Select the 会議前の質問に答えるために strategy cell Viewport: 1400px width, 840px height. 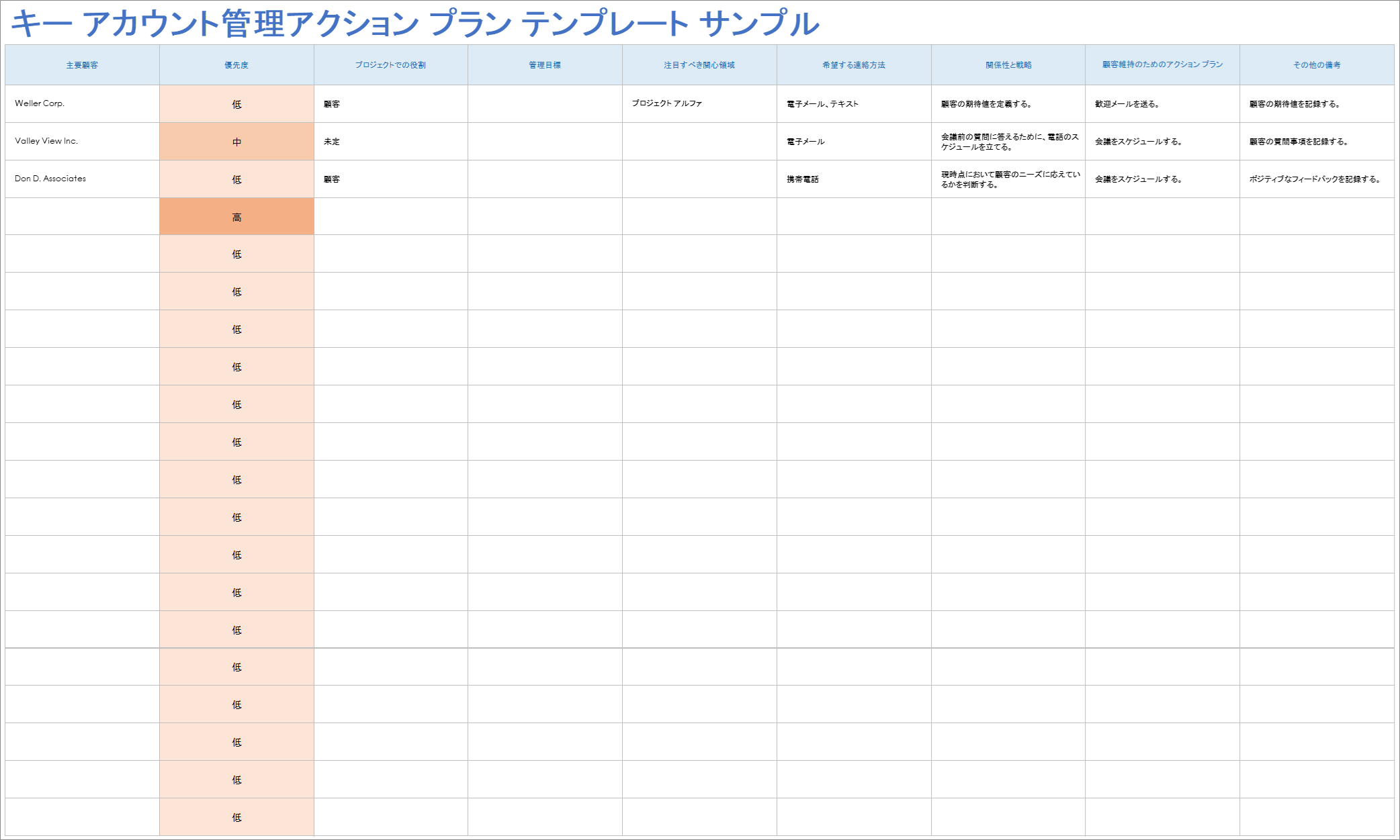click(x=1008, y=141)
